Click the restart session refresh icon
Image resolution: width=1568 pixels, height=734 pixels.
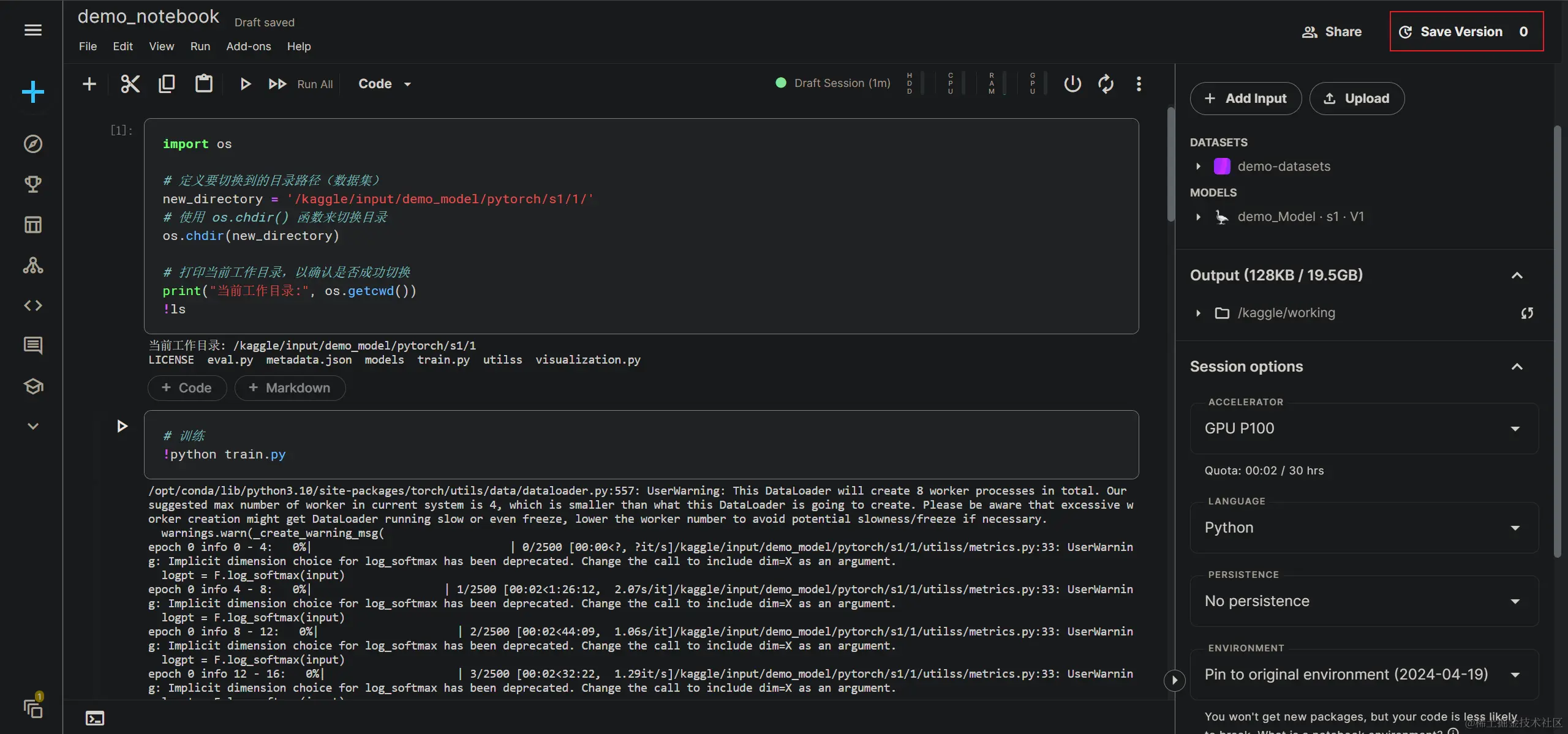click(1106, 84)
